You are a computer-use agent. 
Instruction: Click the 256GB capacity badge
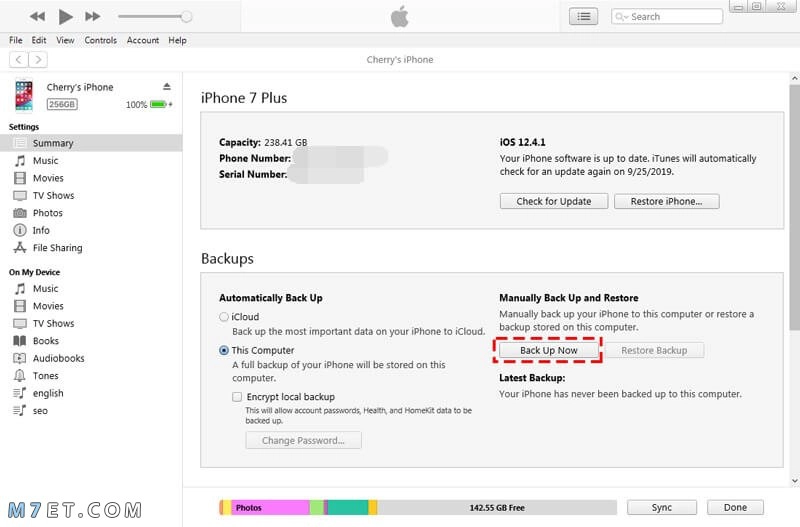[62, 105]
